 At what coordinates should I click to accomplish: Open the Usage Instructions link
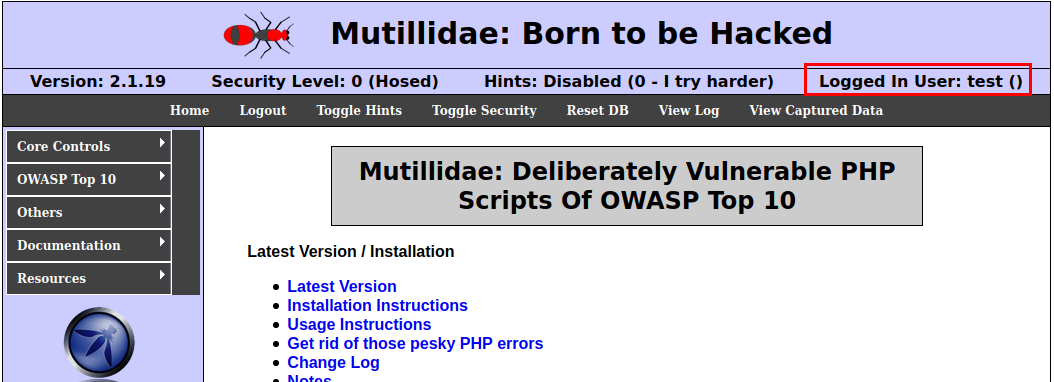click(360, 324)
